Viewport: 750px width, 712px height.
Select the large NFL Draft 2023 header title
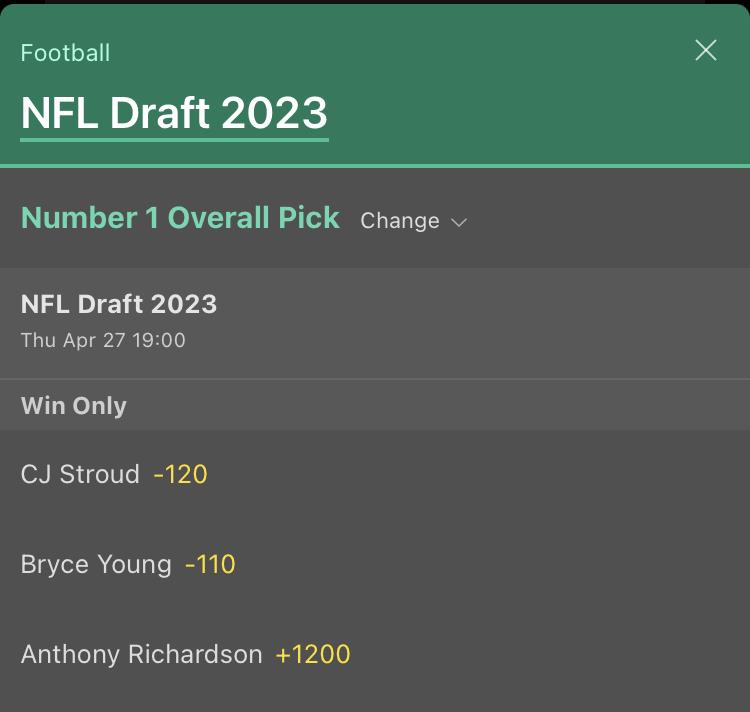point(174,114)
